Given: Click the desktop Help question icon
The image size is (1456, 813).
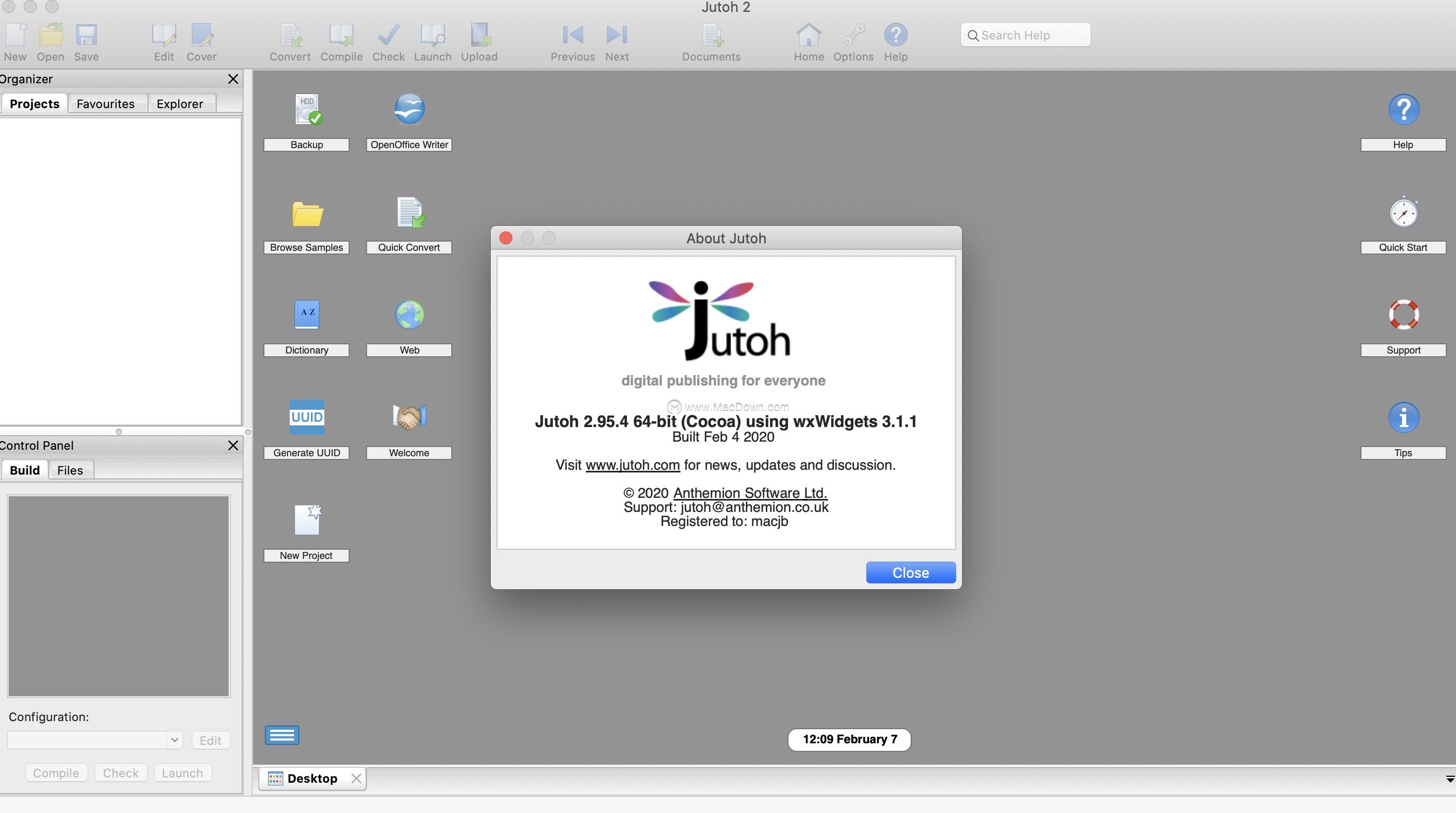Looking at the screenshot, I should (1404, 109).
